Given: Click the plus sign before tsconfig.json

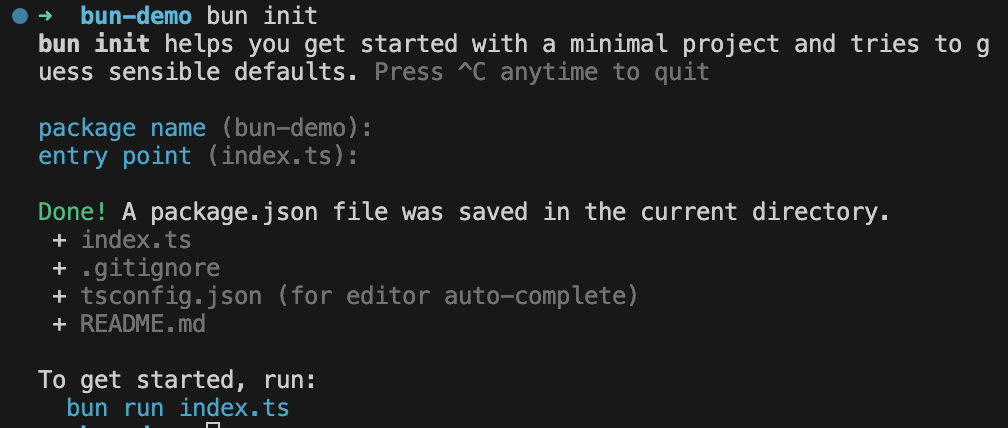Looking at the screenshot, I should 60,297.
